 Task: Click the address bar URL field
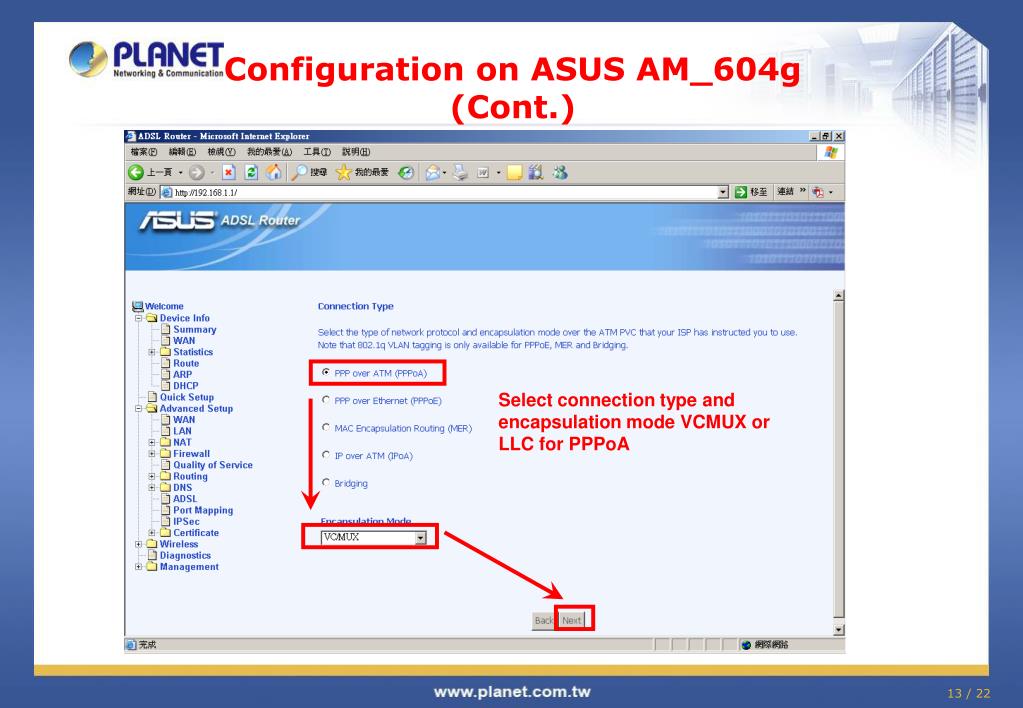tap(444, 192)
